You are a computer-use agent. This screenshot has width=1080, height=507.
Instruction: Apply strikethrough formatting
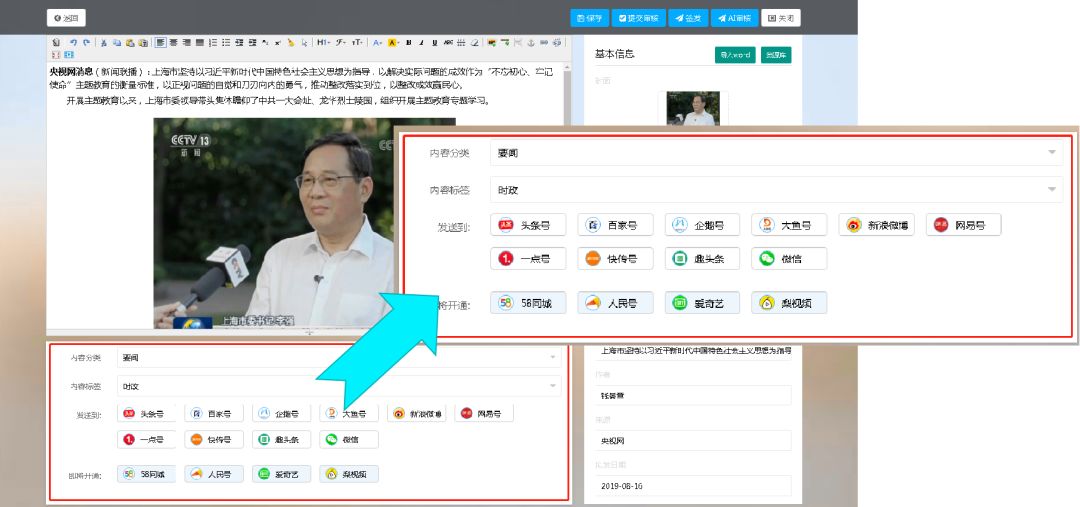pos(448,43)
